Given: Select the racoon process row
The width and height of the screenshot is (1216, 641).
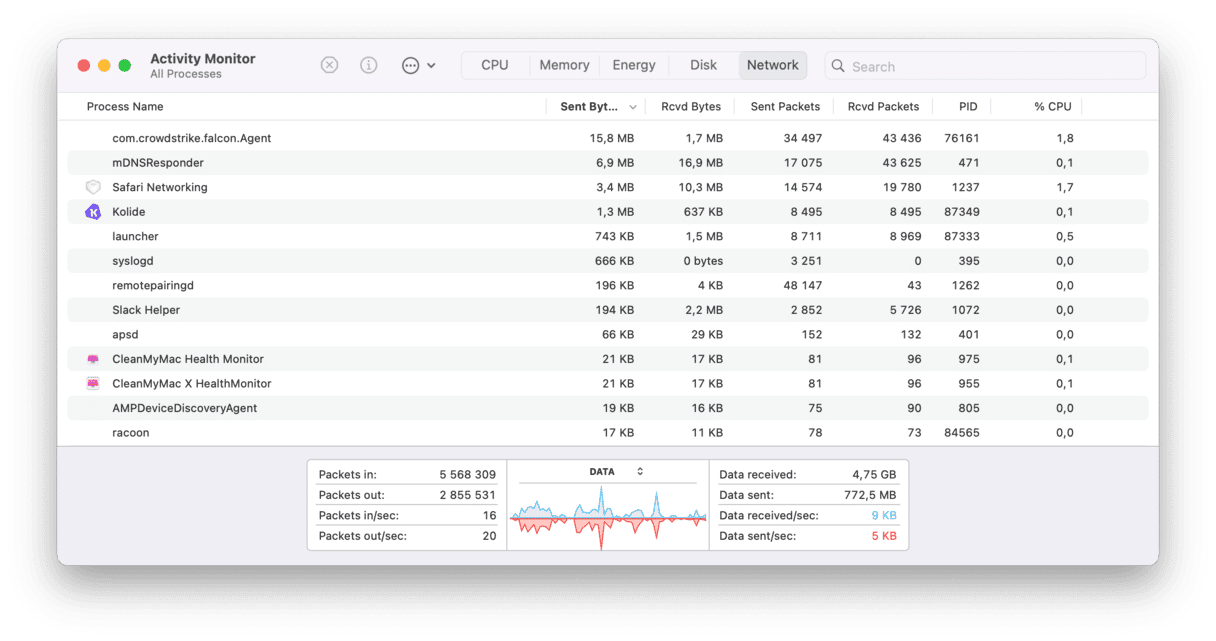Looking at the screenshot, I should (608, 433).
